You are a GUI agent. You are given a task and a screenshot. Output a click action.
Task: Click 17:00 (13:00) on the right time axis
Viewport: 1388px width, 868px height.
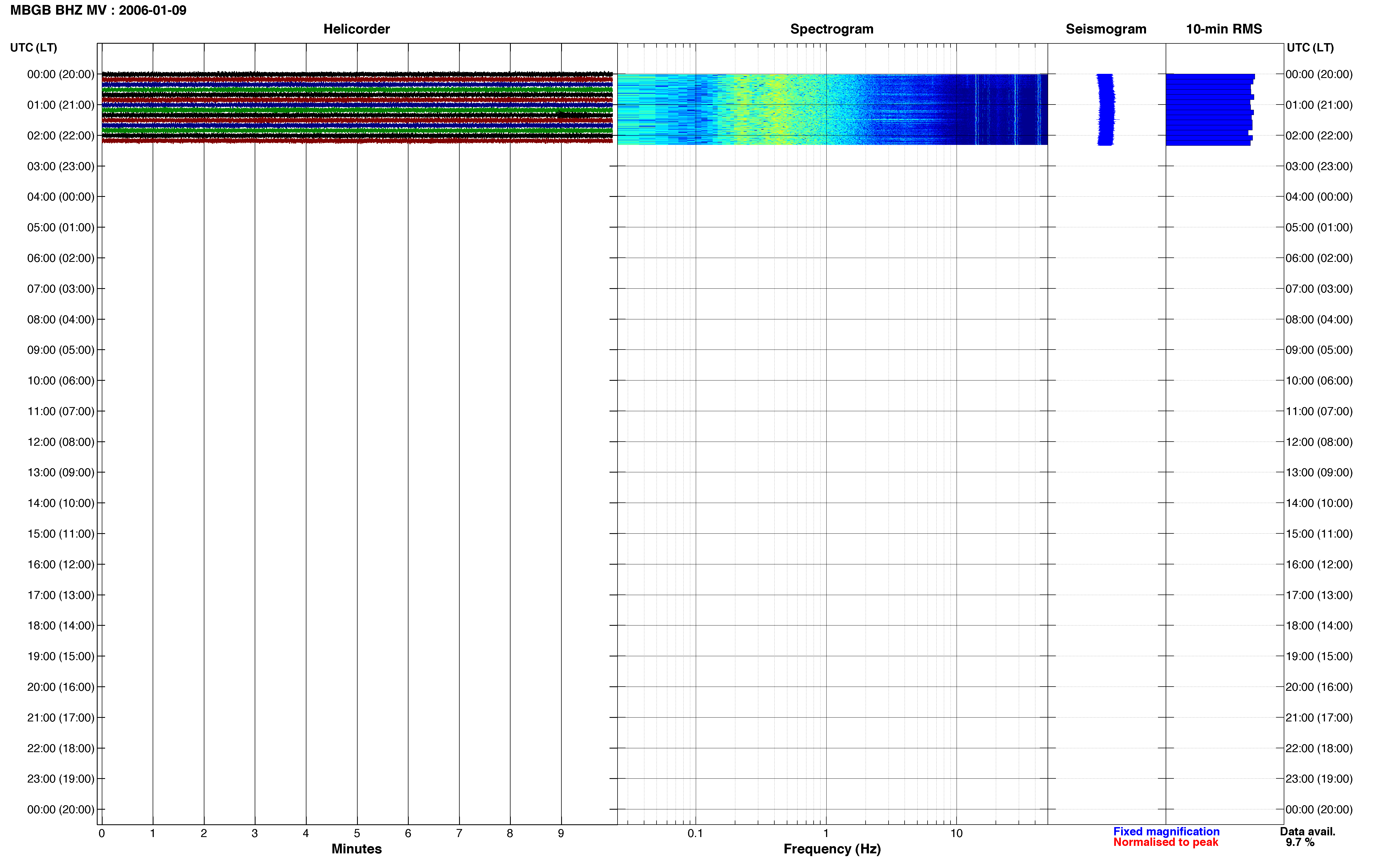pyautogui.click(x=1319, y=595)
